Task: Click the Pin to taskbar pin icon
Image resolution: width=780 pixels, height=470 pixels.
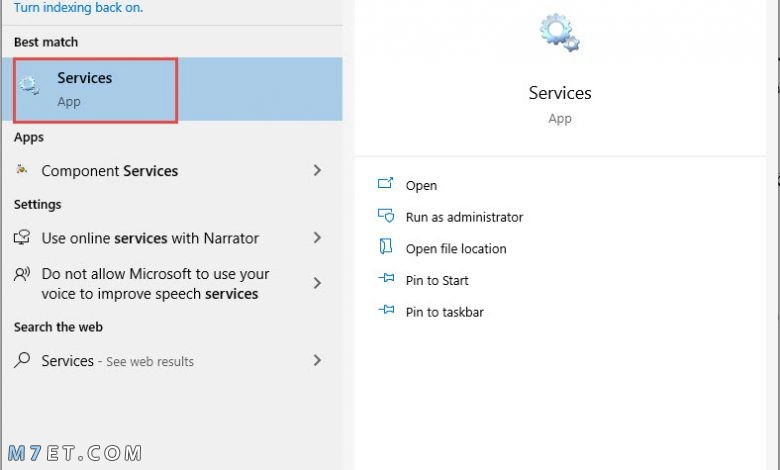Action: [x=386, y=310]
